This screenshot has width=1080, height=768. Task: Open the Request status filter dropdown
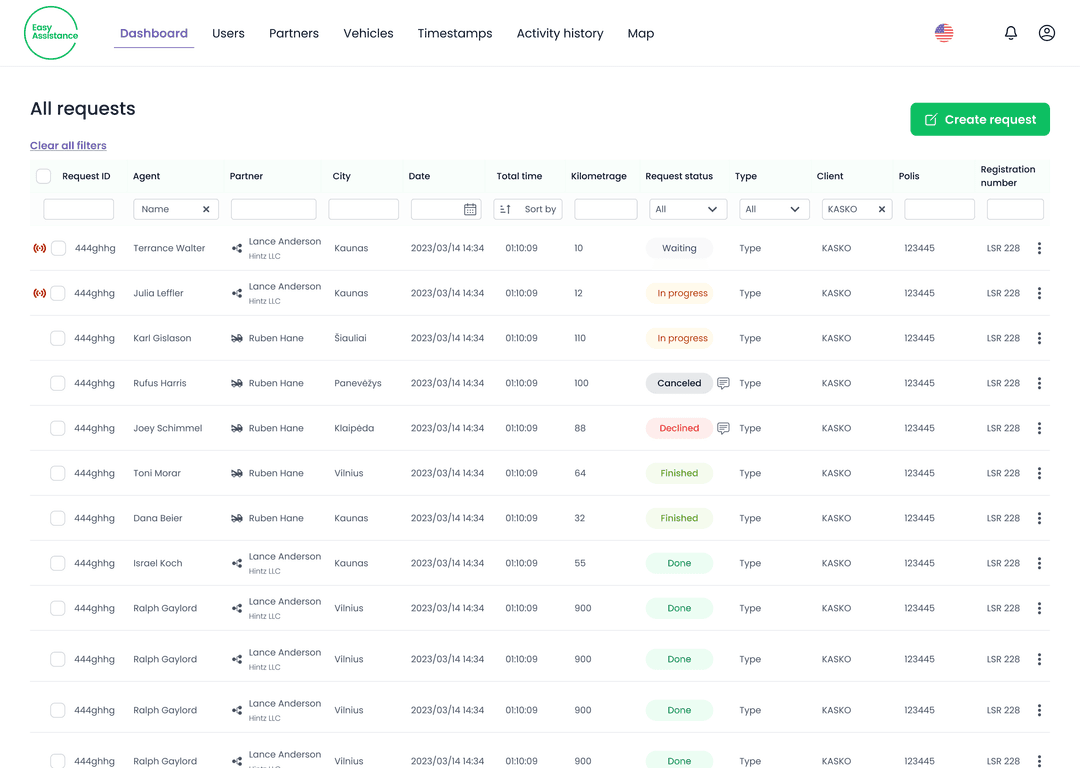coord(688,209)
